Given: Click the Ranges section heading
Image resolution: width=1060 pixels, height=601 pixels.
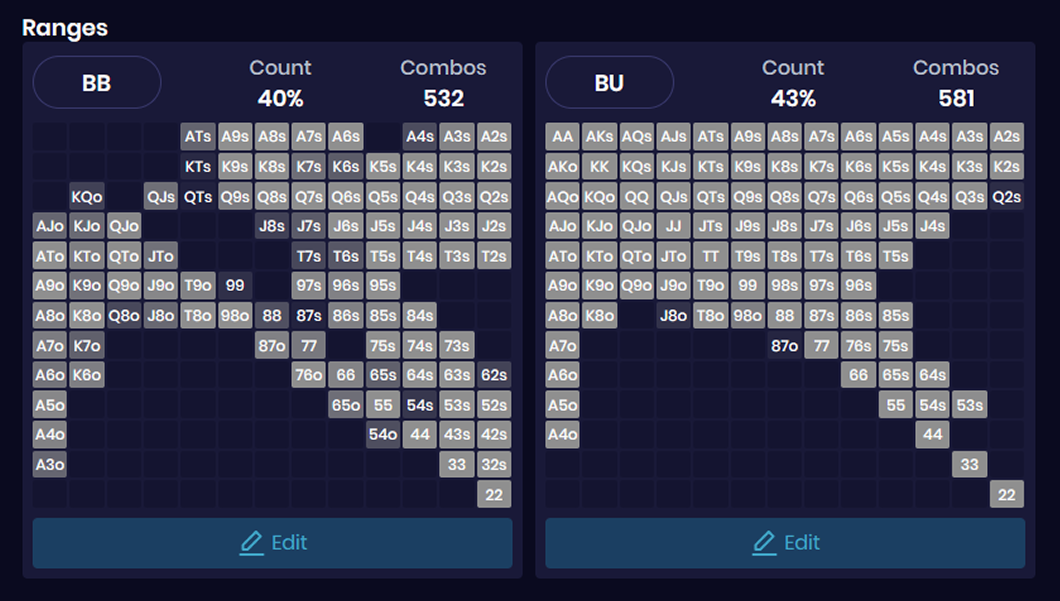Looking at the screenshot, I should [65, 27].
